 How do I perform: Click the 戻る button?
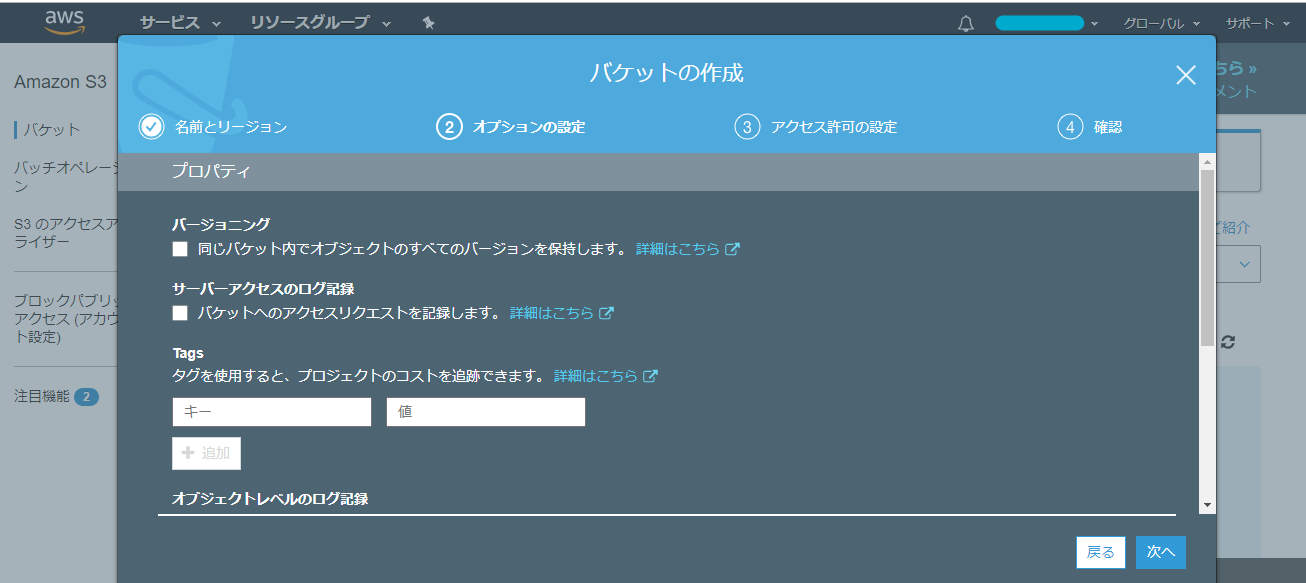1101,552
